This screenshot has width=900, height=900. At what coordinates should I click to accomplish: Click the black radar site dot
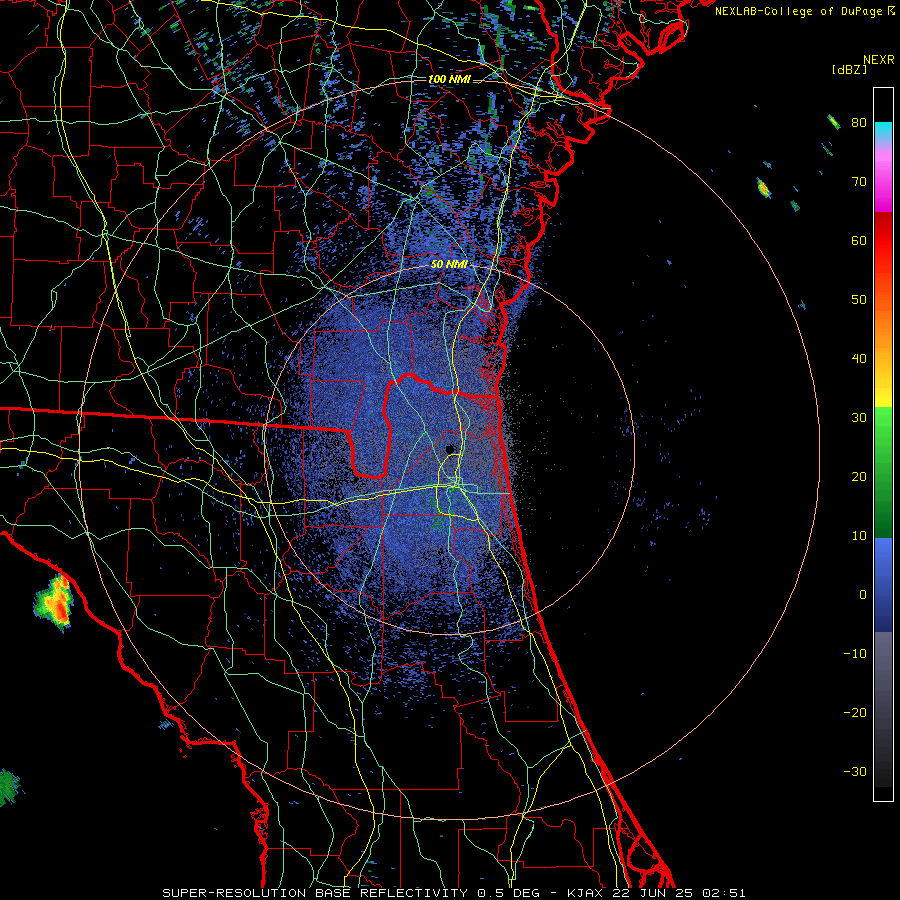(450, 449)
